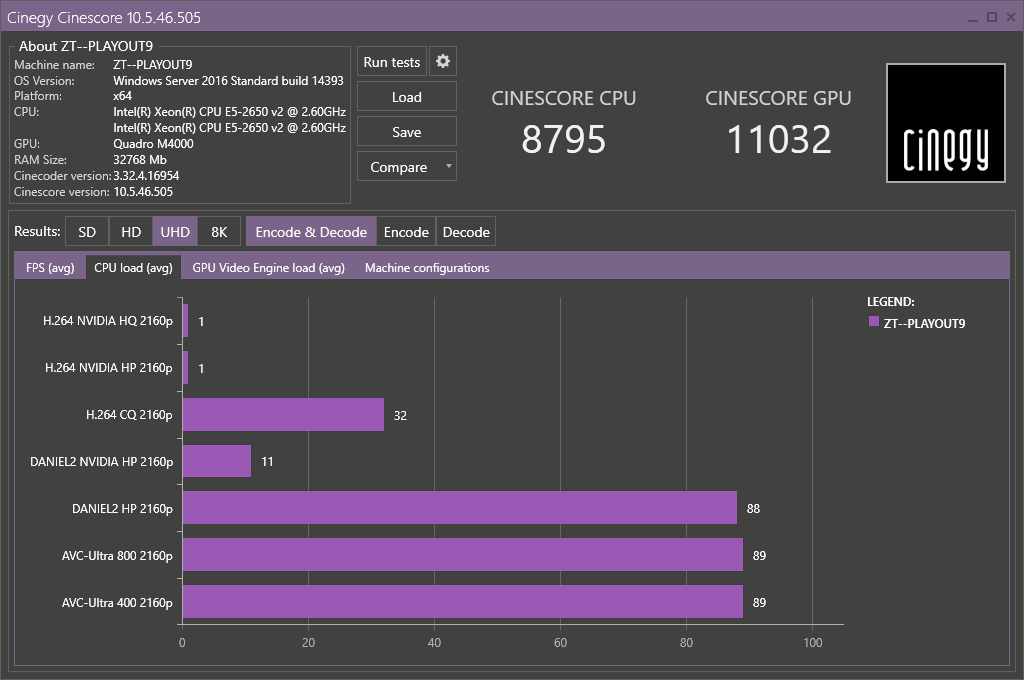Click the Compare button
This screenshot has height=680, width=1024.
point(398,167)
